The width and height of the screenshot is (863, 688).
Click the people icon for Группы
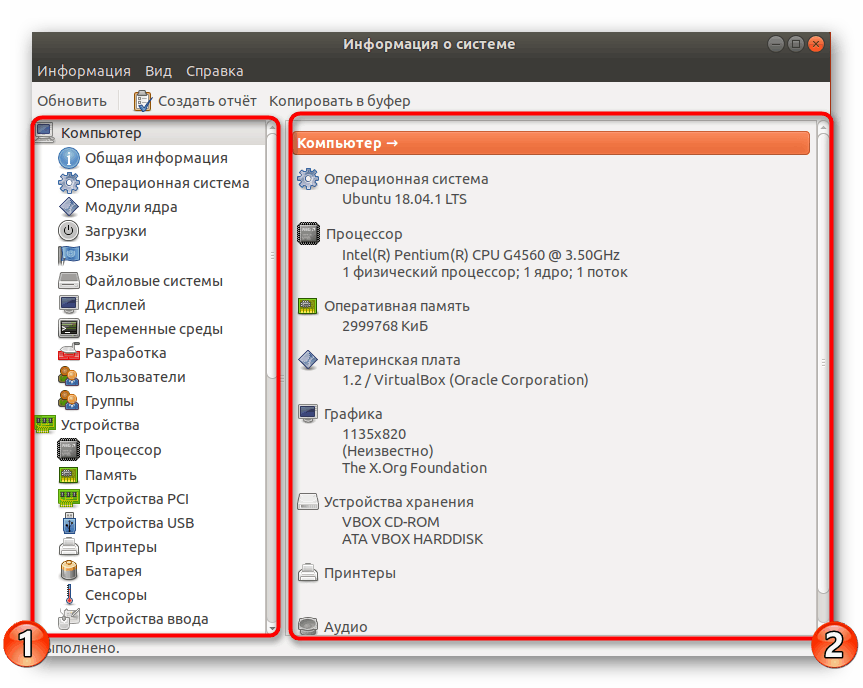click(69, 401)
